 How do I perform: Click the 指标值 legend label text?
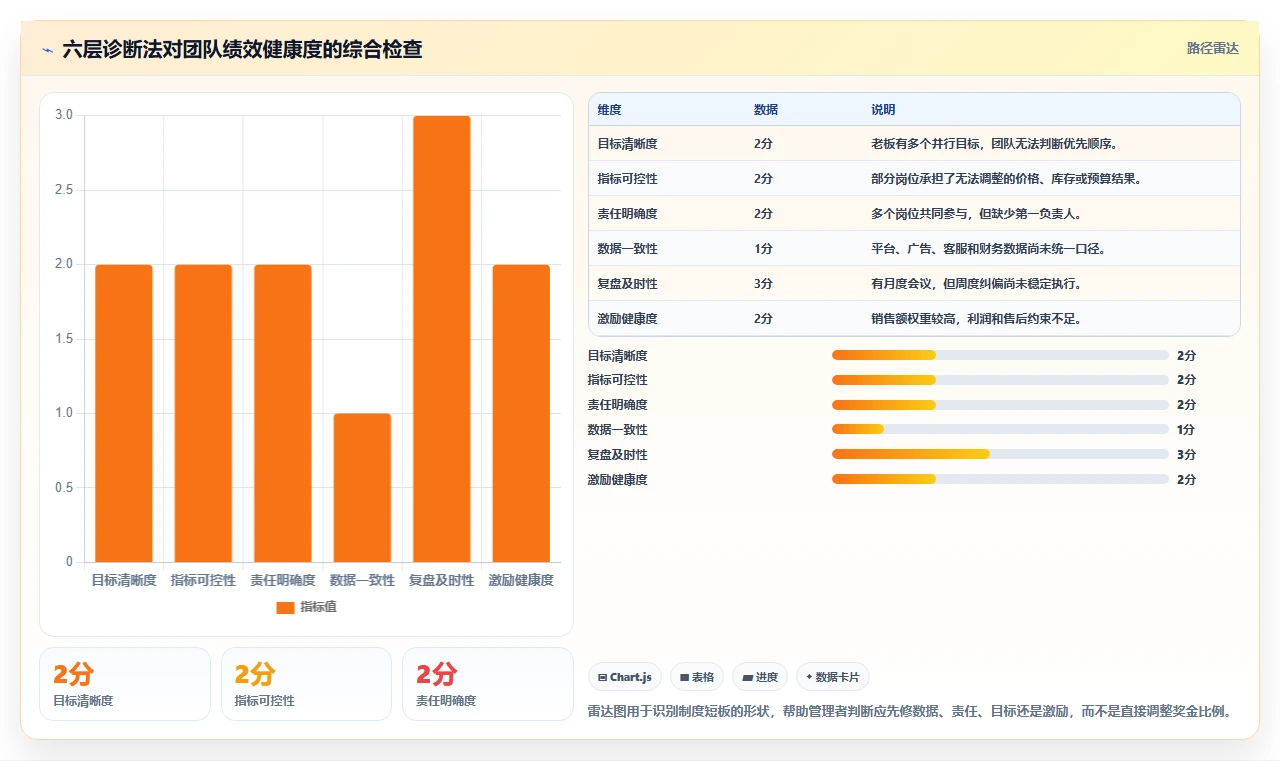(319, 607)
